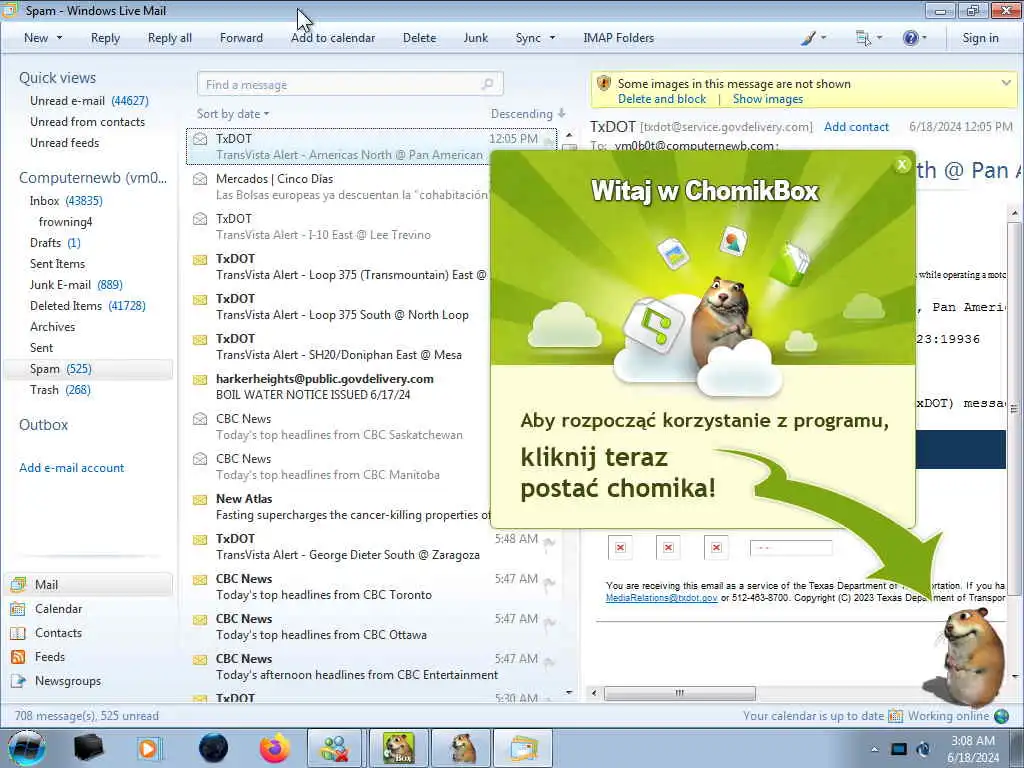Select CBC Saskatchewan headlines email
This screenshot has width=1024, height=768.
click(x=340, y=426)
